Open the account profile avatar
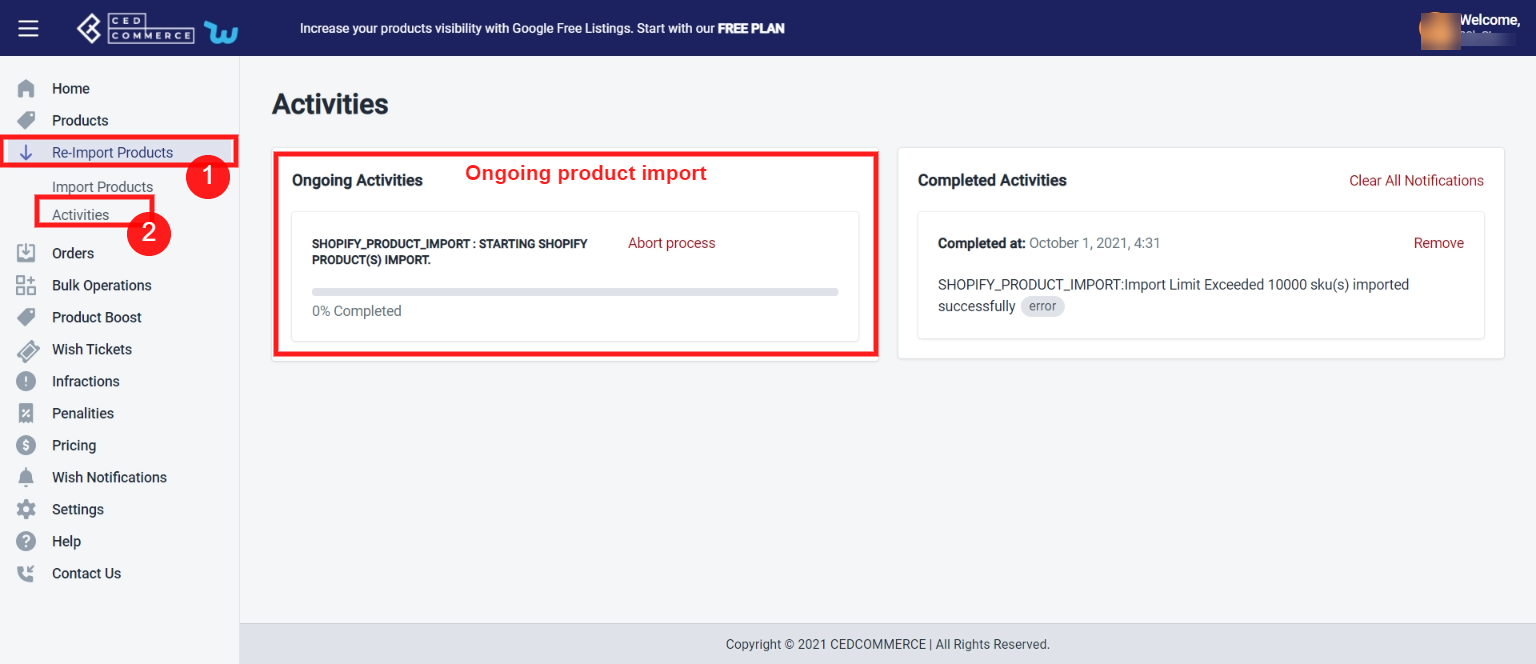This screenshot has height=664, width=1536. [x=1440, y=30]
